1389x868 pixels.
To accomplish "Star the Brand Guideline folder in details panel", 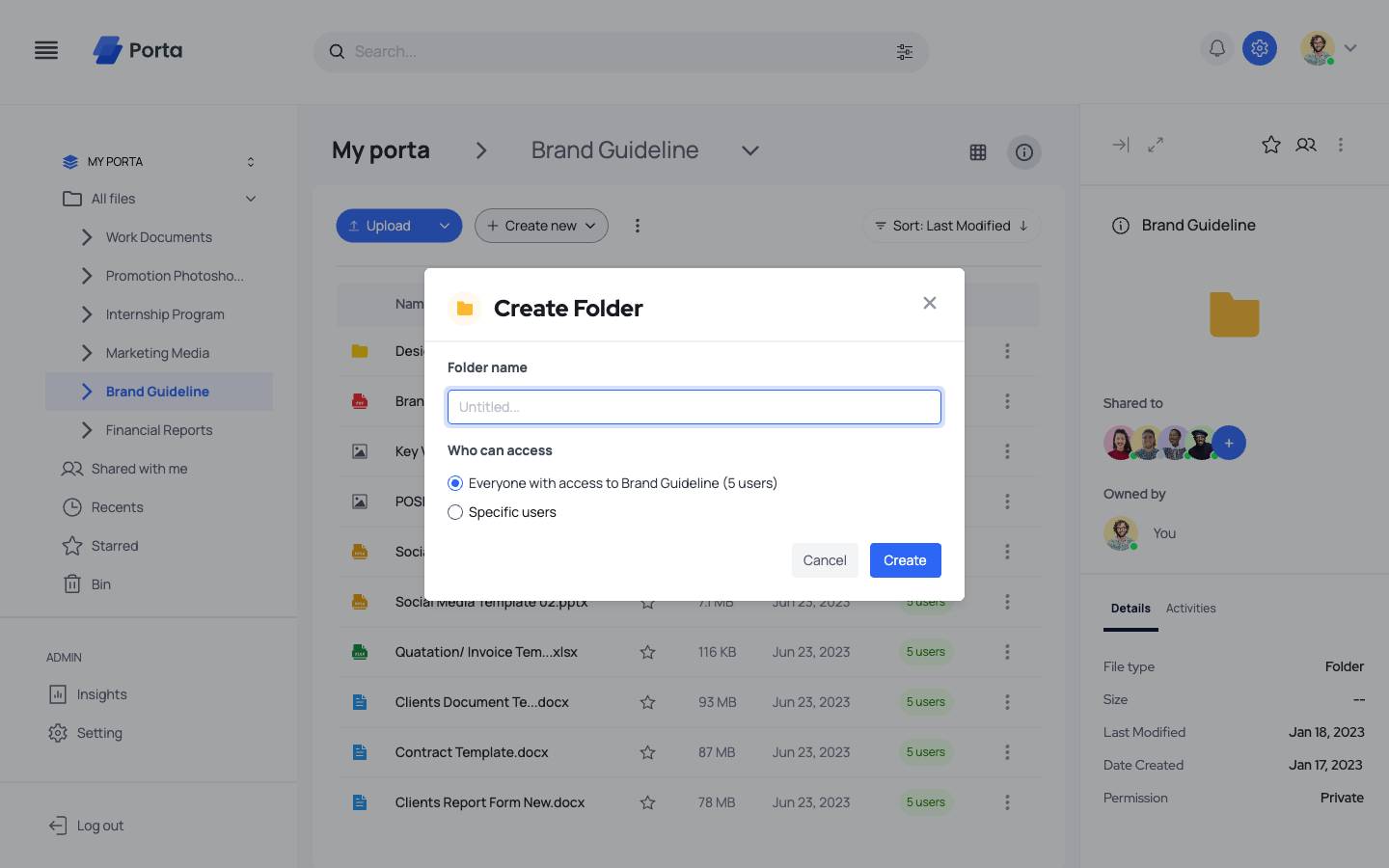I will [x=1270, y=145].
